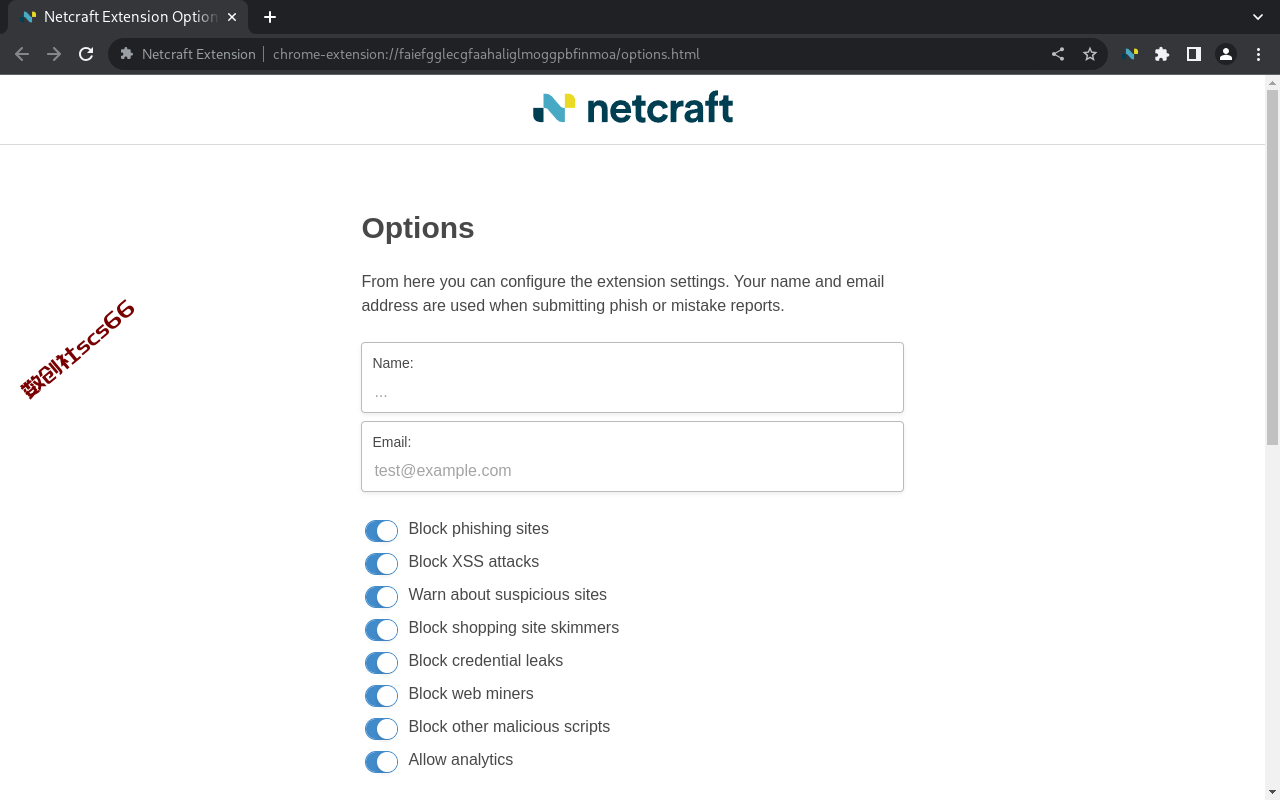Image resolution: width=1280 pixels, height=800 pixels.
Task: Disable Warn about suspicious sites switch
Action: tap(381, 596)
